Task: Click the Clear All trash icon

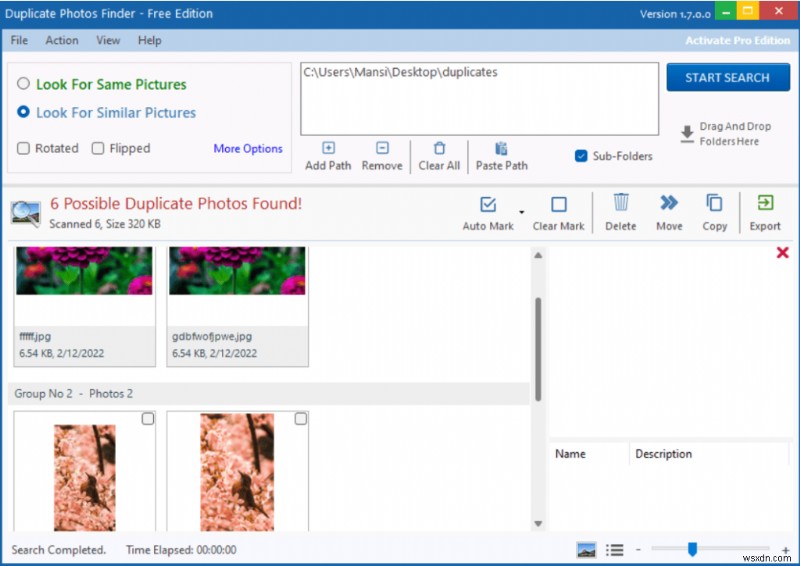Action: [x=439, y=148]
